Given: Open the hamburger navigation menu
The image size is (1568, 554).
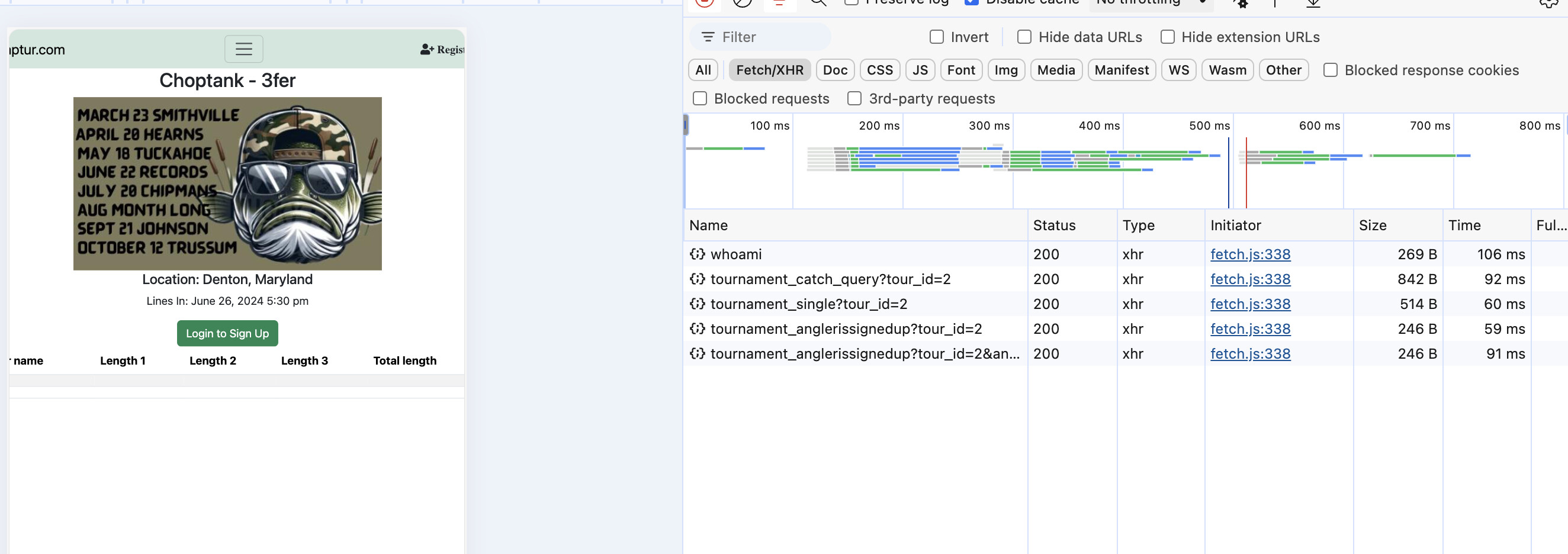Looking at the screenshot, I should 243,49.
